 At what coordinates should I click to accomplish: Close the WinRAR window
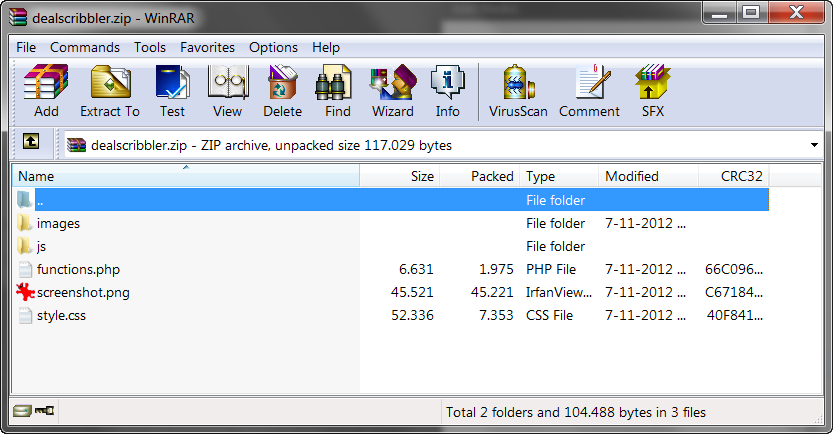(x=796, y=13)
